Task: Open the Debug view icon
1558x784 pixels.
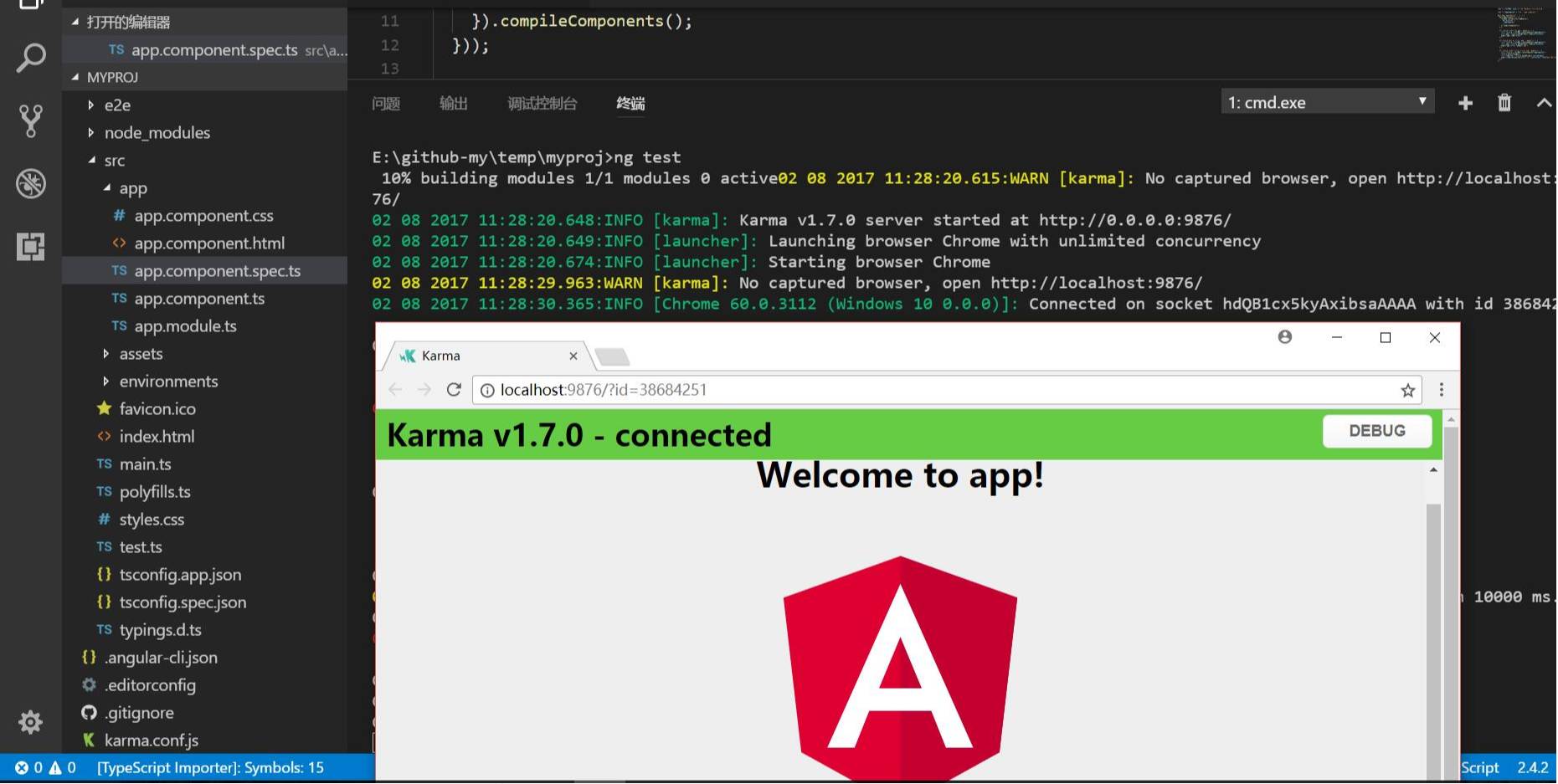Action: pyautogui.click(x=31, y=183)
